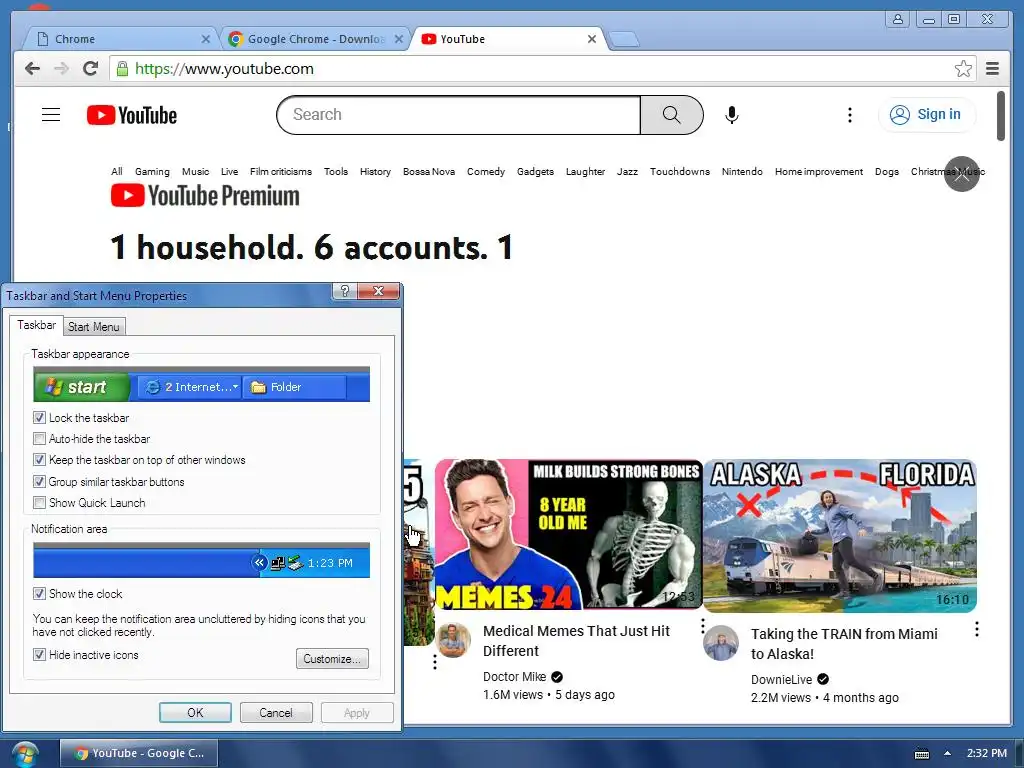1024x768 pixels.
Task: Select the Live category chip
Action: 229,171
